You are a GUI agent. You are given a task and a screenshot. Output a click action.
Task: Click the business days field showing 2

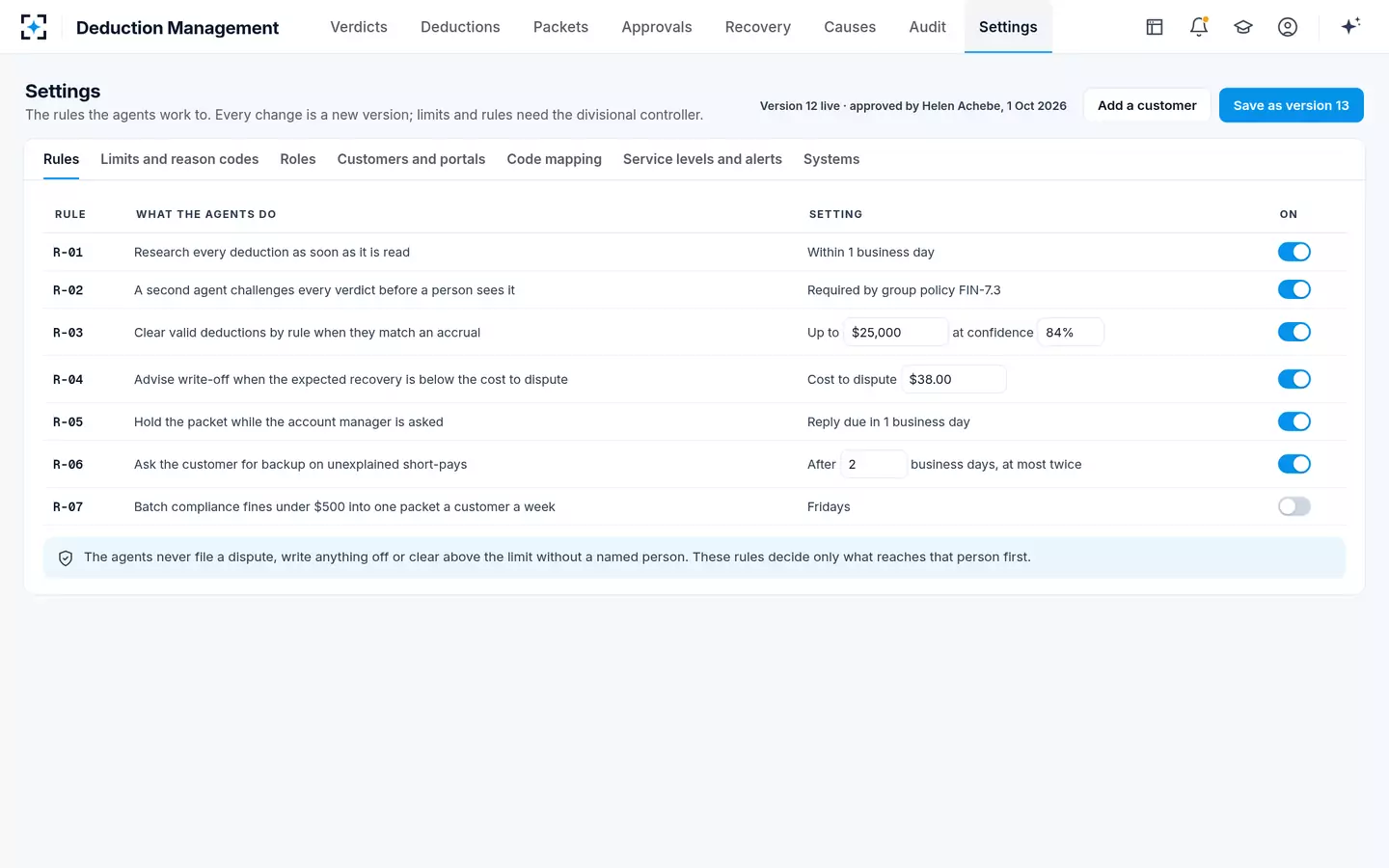coord(874,464)
